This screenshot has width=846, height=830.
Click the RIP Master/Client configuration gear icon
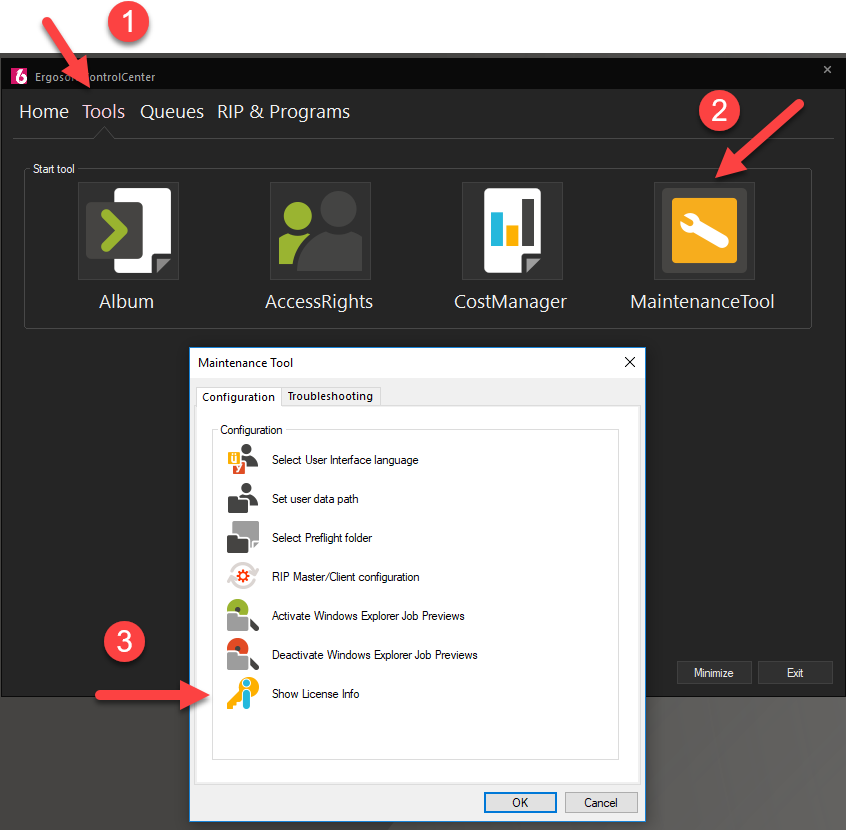[242, 576]
